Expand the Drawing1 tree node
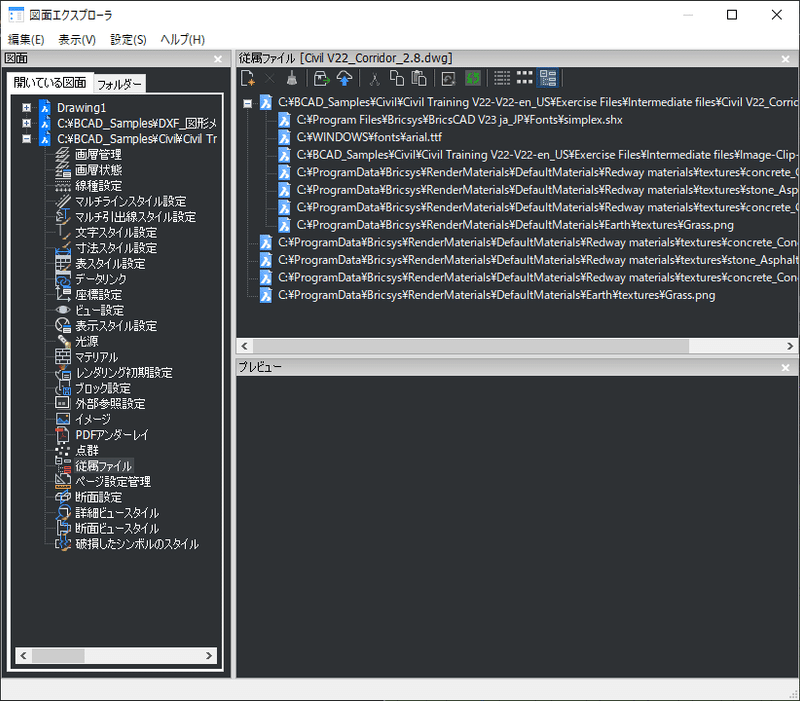800x701 pixels. point(27,108)
